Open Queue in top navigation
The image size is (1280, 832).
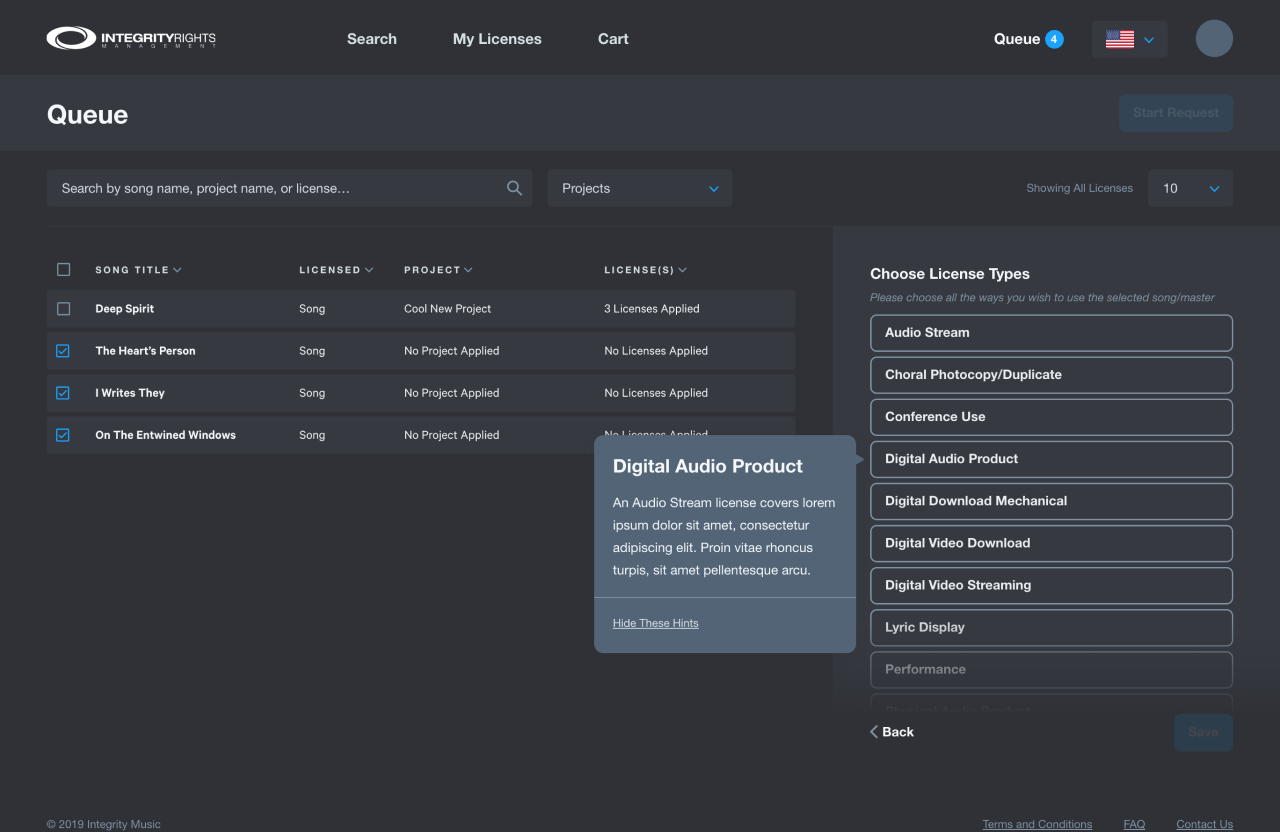1017,39
